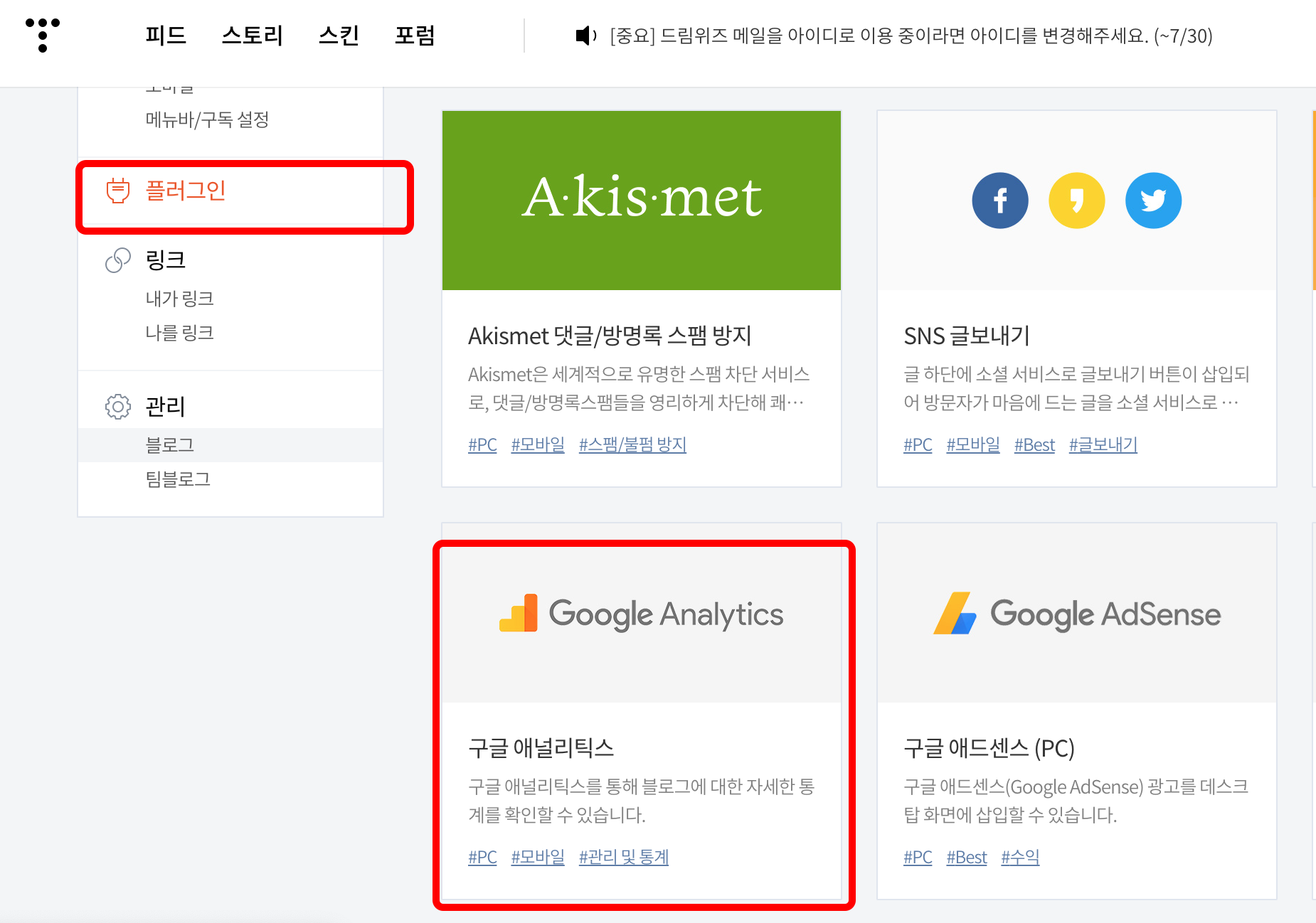
Task: Click the #수익 tag
Action: pyautogui.click(x=1020, y=858)
